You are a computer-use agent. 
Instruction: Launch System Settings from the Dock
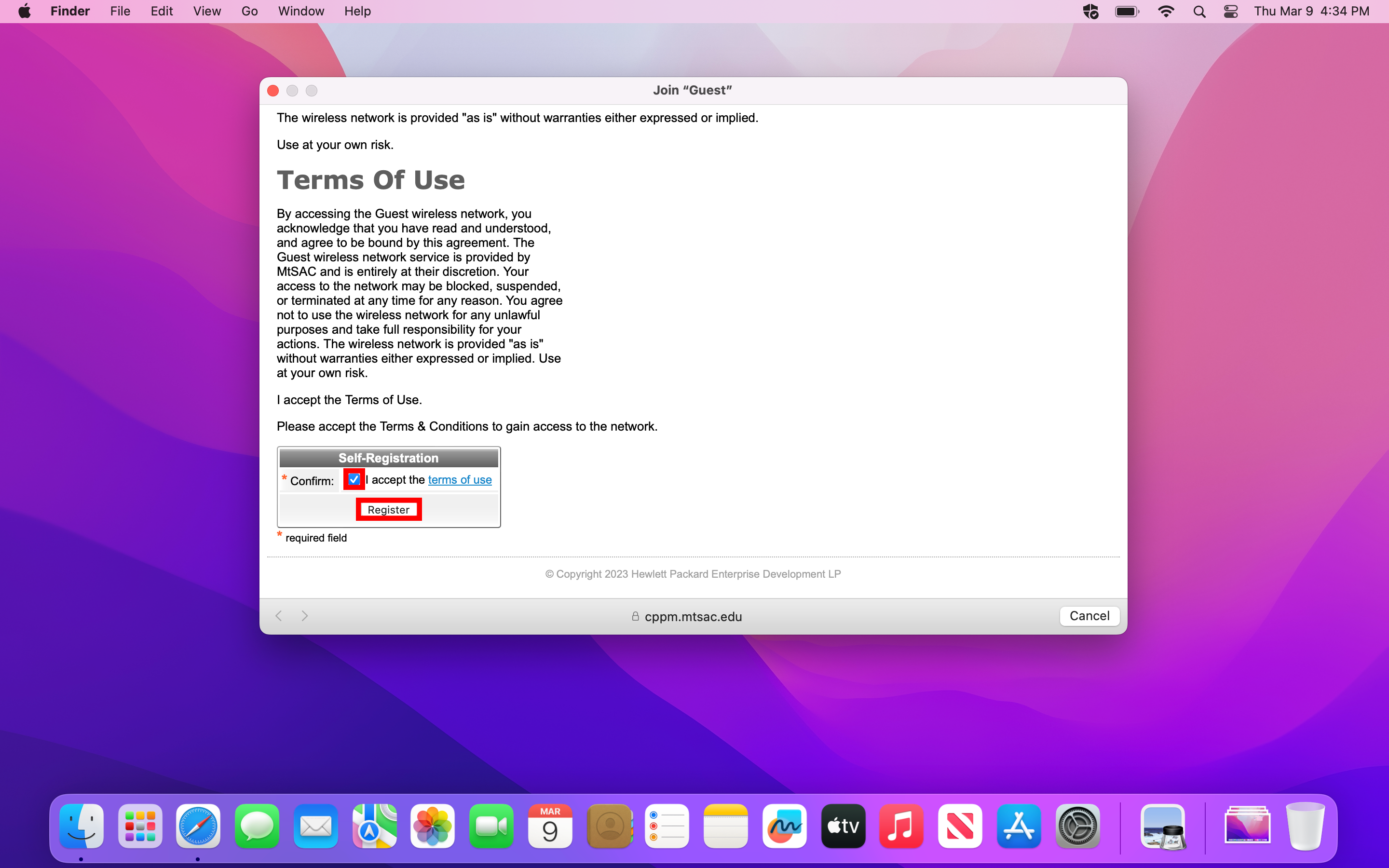coord(1077,827)
